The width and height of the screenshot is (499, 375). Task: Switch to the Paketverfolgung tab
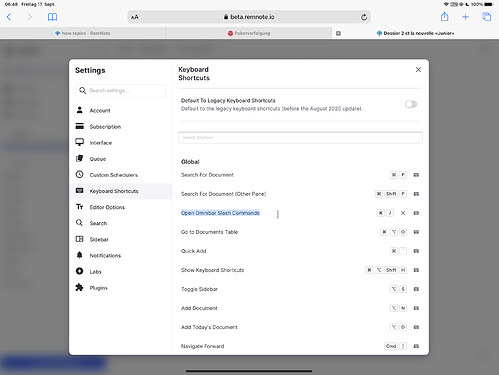pos(249,33)
